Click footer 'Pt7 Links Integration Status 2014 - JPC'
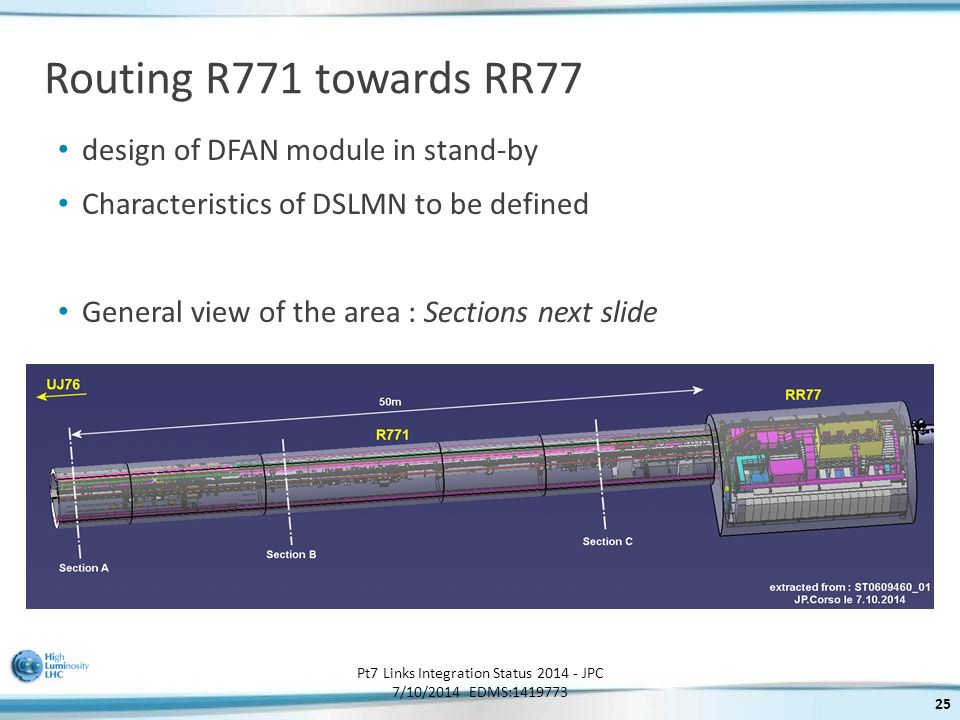Image resolution: width=960 pixels, height=720 pixels. click(480, 673)
